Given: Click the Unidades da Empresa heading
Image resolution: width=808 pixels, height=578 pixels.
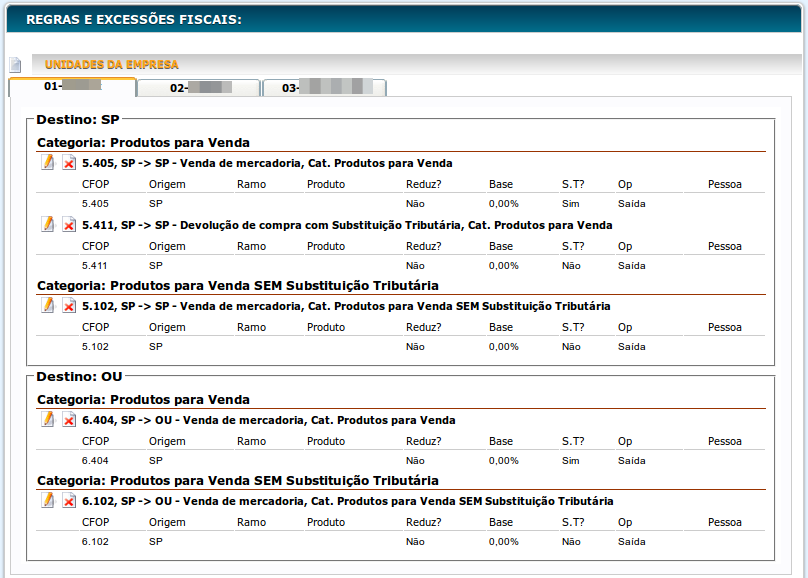Looking at the screenshot, I should point(112,65).
